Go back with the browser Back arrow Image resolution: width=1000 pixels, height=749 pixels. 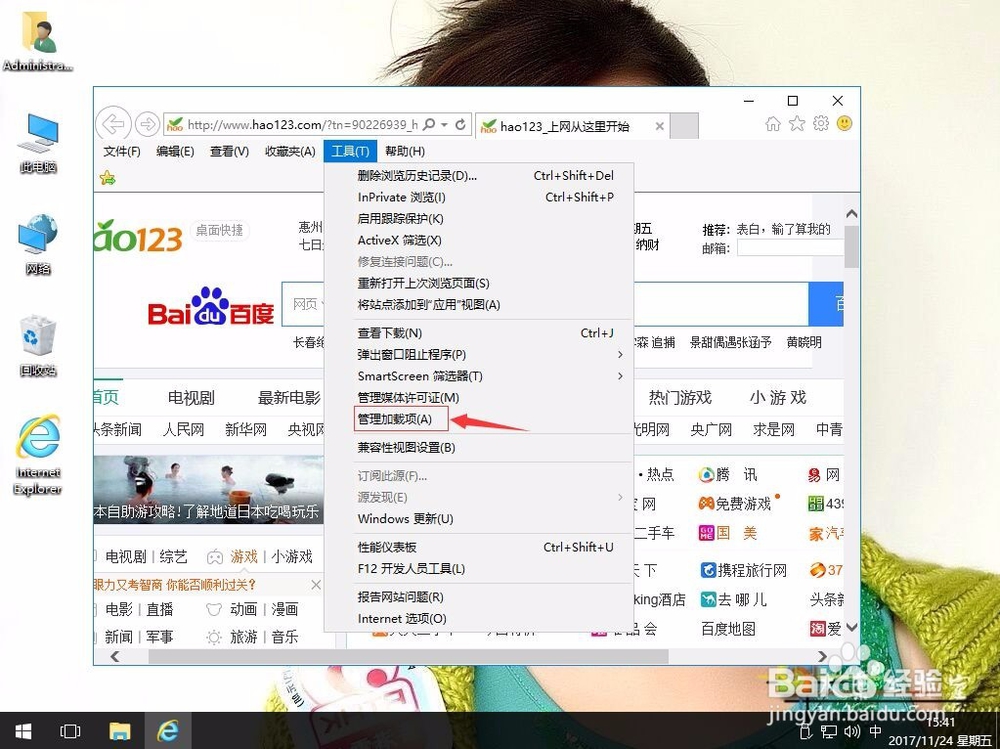click(114, 123)
